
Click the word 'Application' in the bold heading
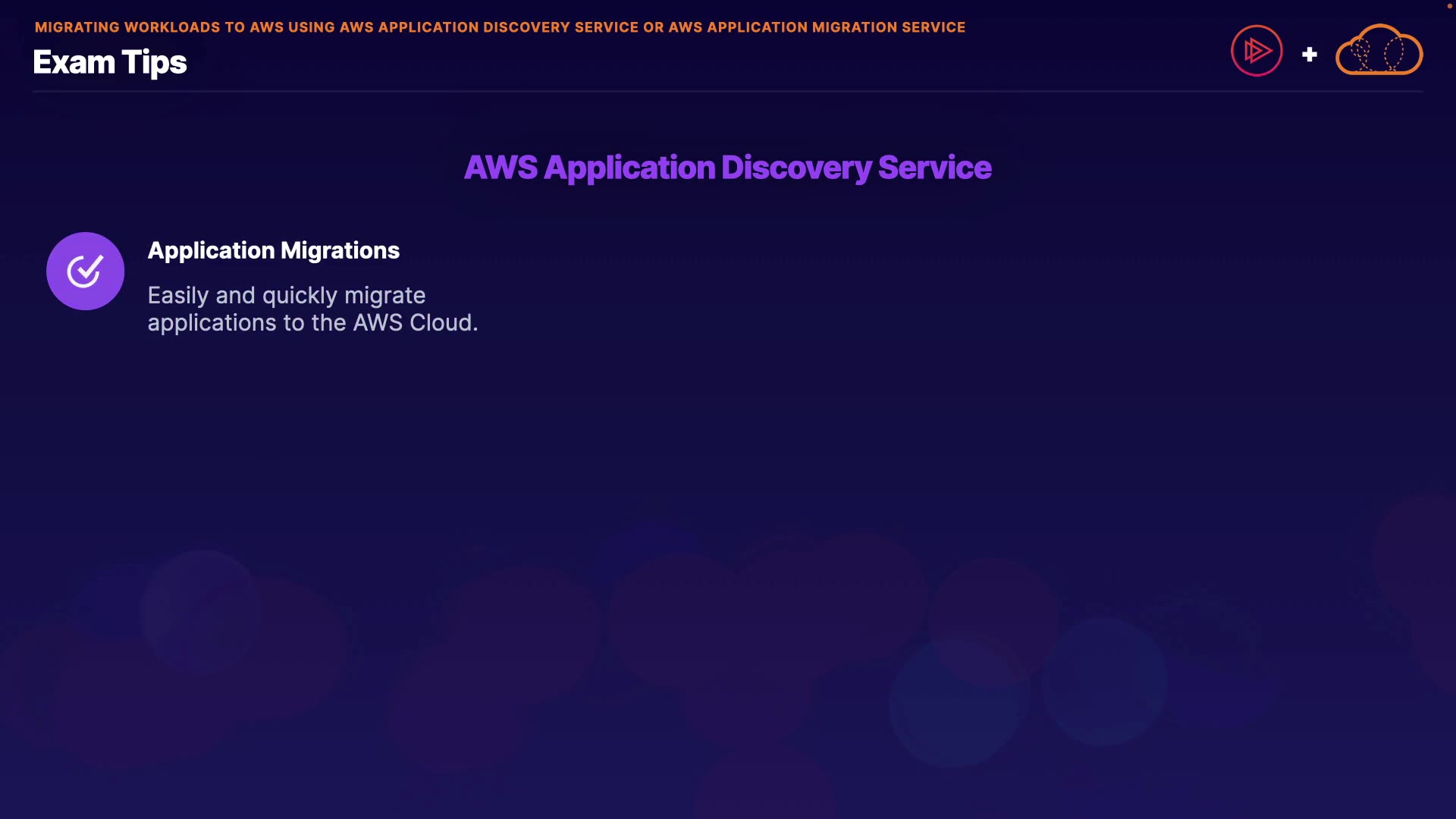[x=211, y=250]
